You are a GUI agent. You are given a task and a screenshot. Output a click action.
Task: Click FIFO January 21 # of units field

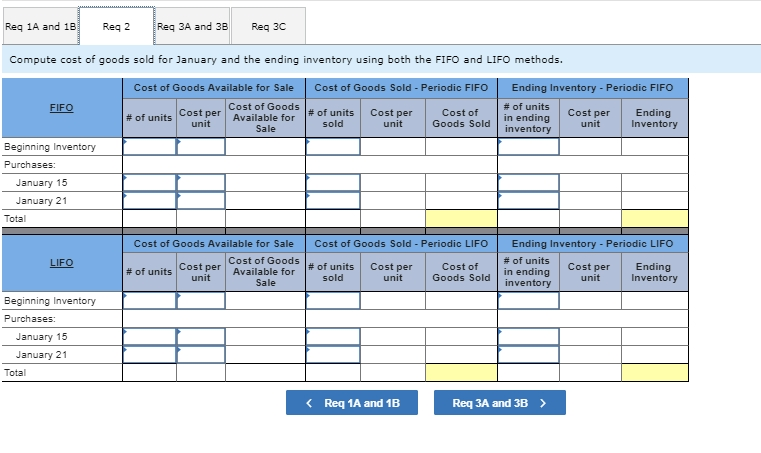coord(149,201)
